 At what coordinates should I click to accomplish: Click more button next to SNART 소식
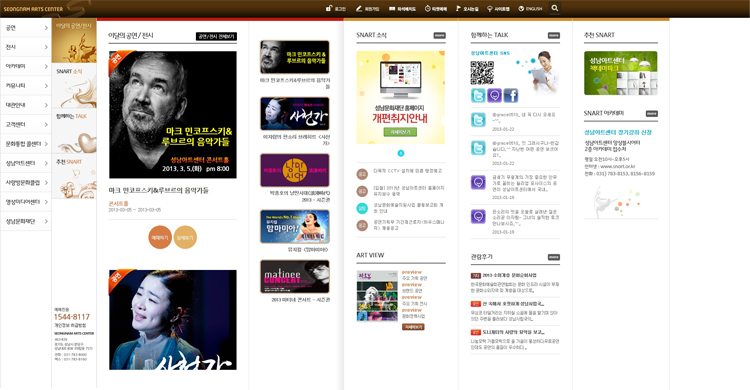pos(440,35)
